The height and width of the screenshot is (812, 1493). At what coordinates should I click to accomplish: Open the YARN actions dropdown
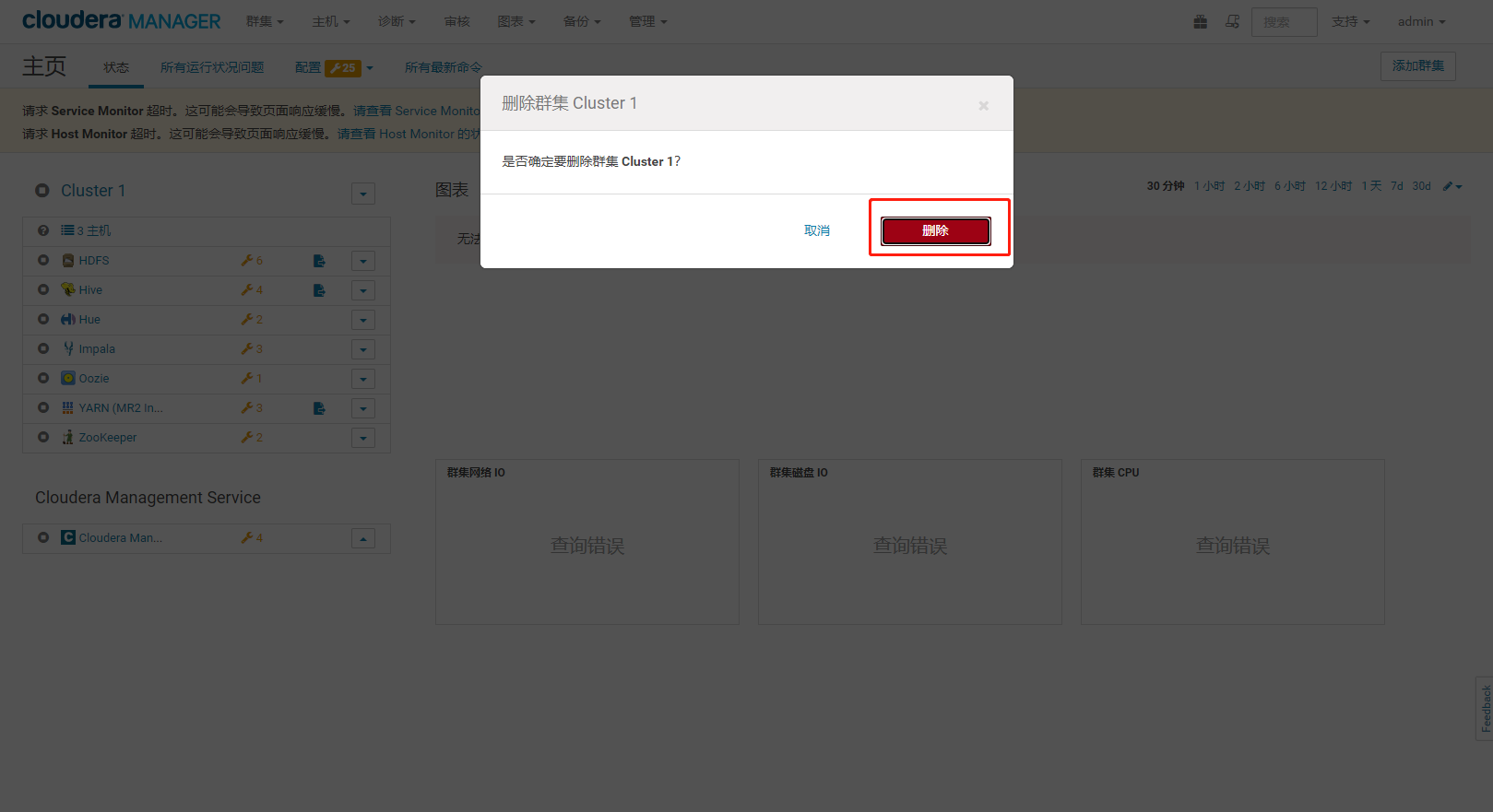click(x=363, y=408)
